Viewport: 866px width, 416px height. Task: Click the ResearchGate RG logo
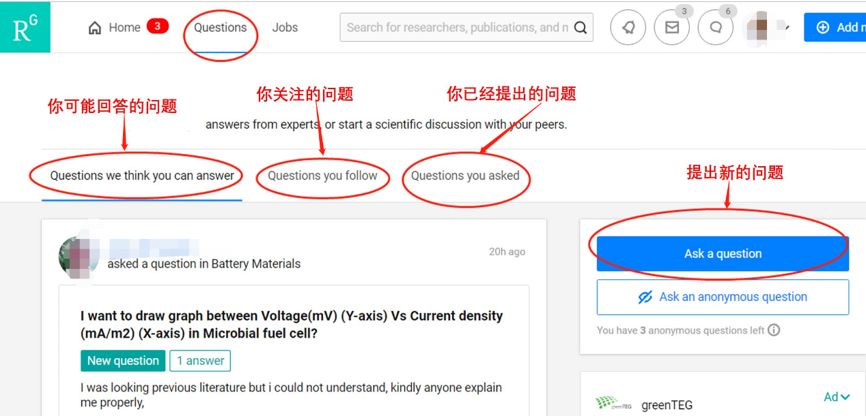click(25, 27)
